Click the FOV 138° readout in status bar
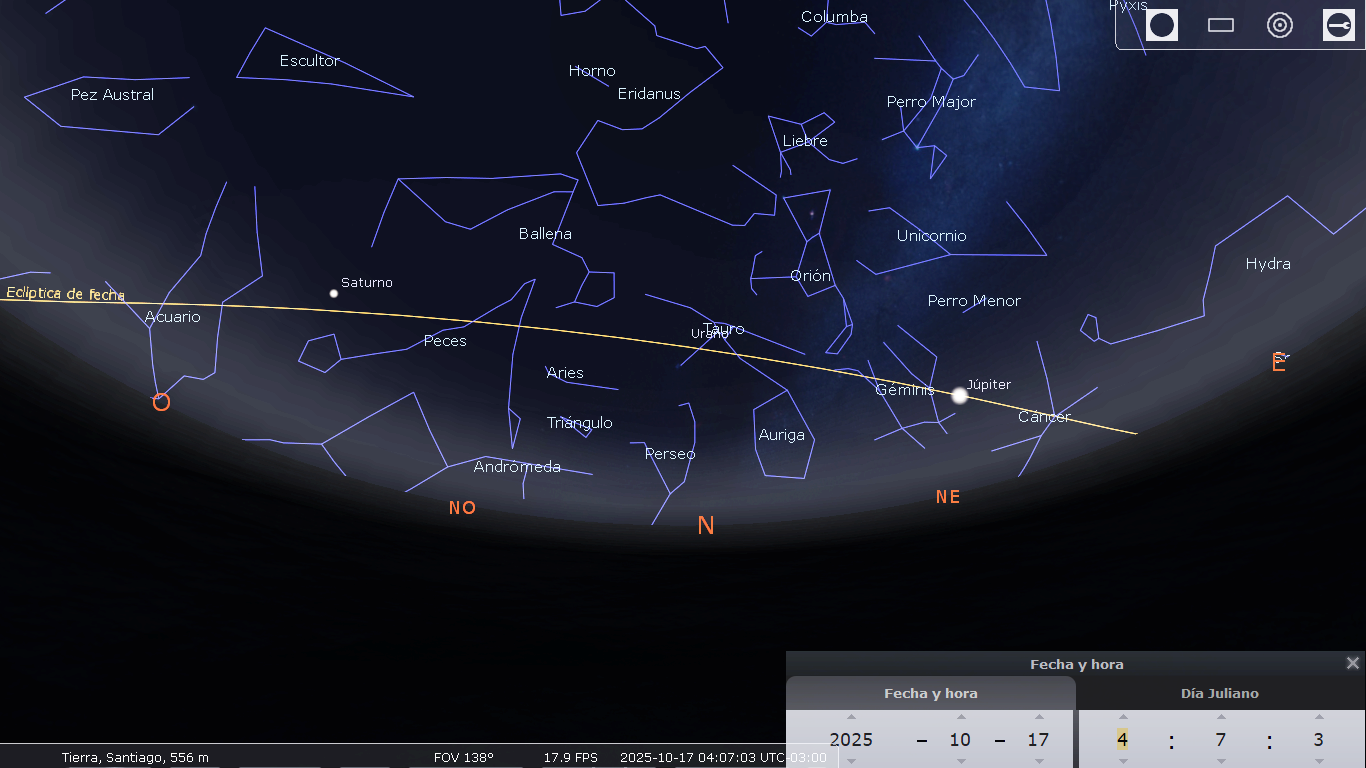Image resolution: width=1366 pixels, height=768 pixels. point(464,757)
